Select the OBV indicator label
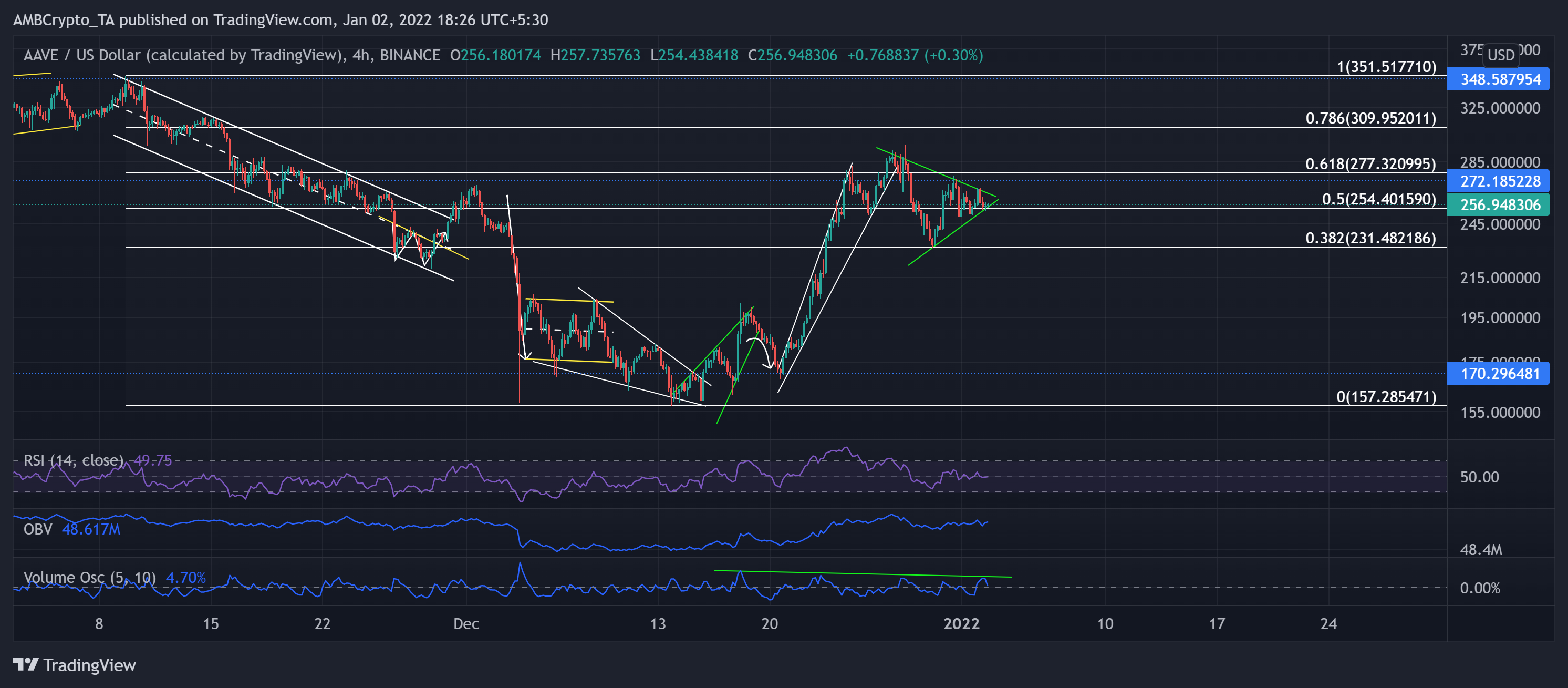The height and width of the screenshot is (688, 1568). (37, 530)
